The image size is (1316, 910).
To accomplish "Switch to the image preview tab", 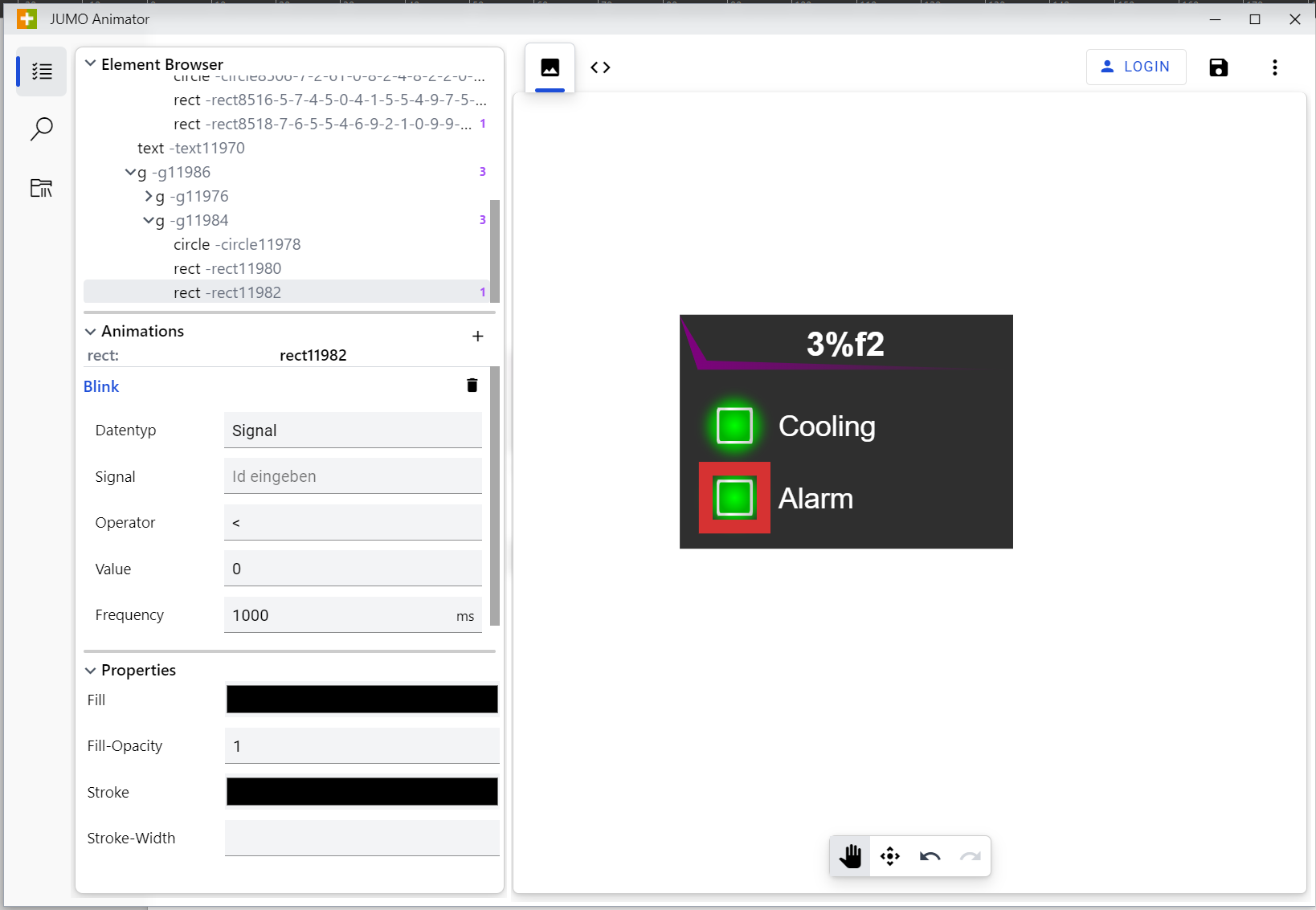I will coord(550,67).
